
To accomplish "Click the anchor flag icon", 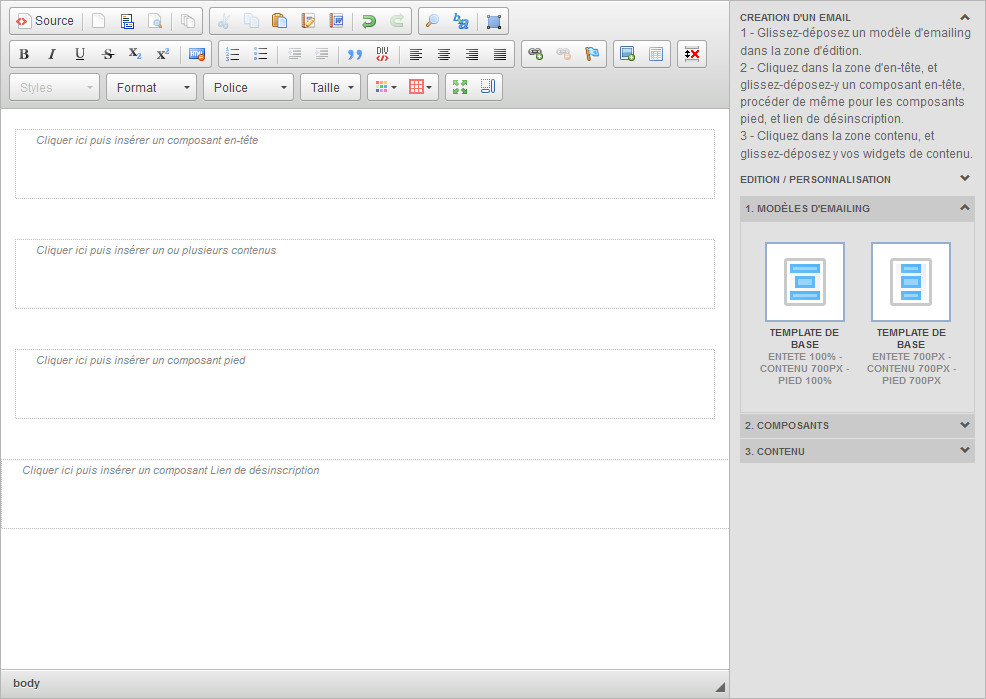I will pyautogui.click(x=592, y=54).
